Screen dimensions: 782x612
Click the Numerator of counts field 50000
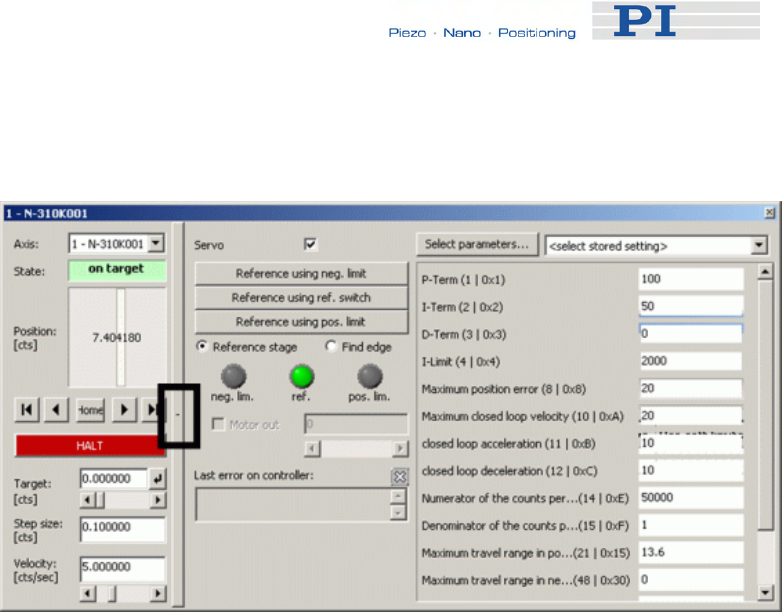691,498
